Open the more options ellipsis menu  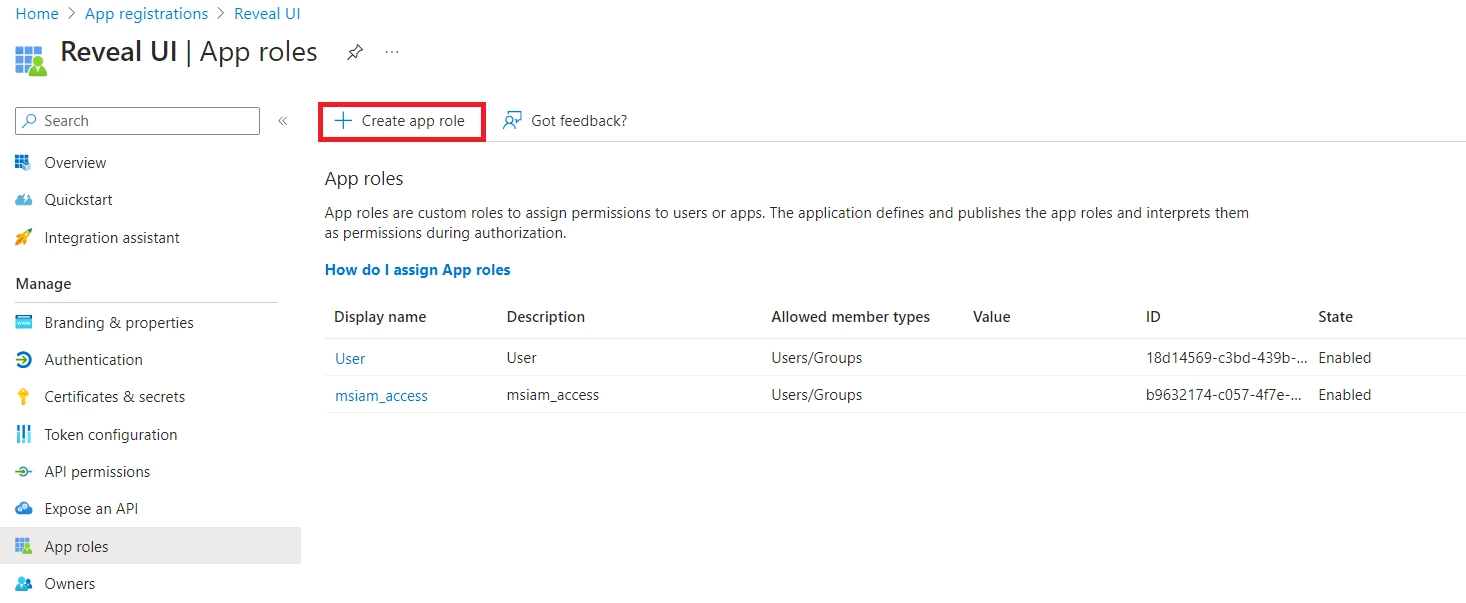[392, 52]
